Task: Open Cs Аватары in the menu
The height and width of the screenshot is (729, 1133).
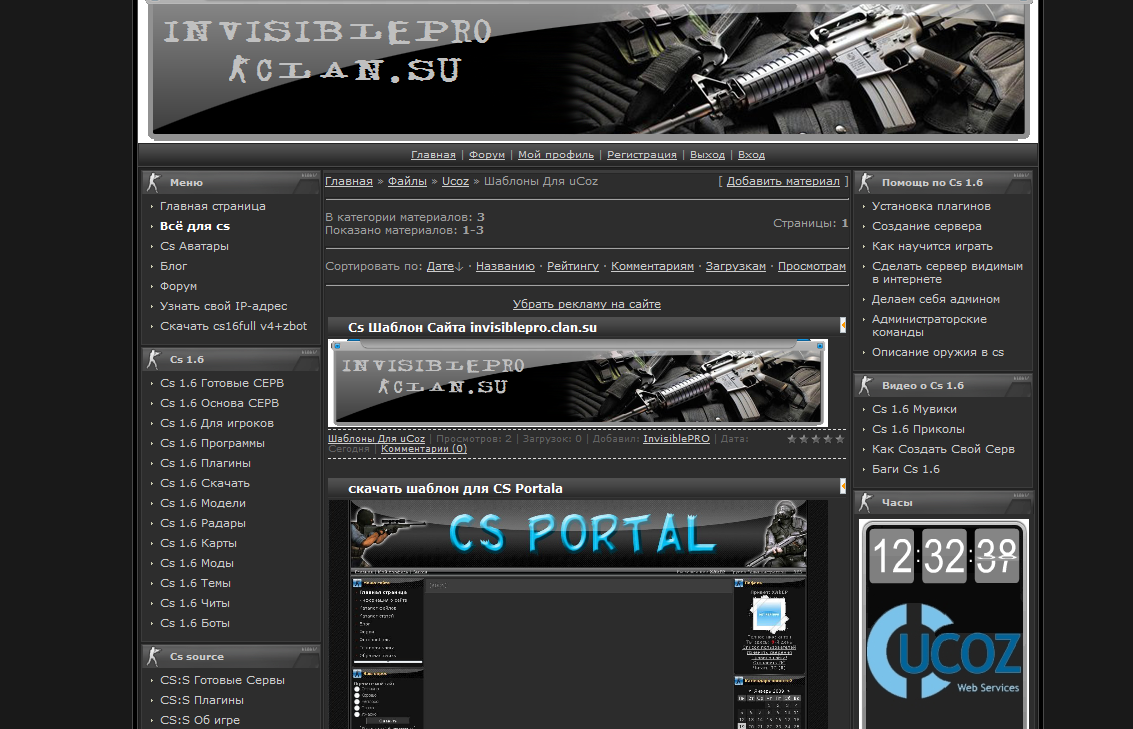Action: tap(194, 246)
